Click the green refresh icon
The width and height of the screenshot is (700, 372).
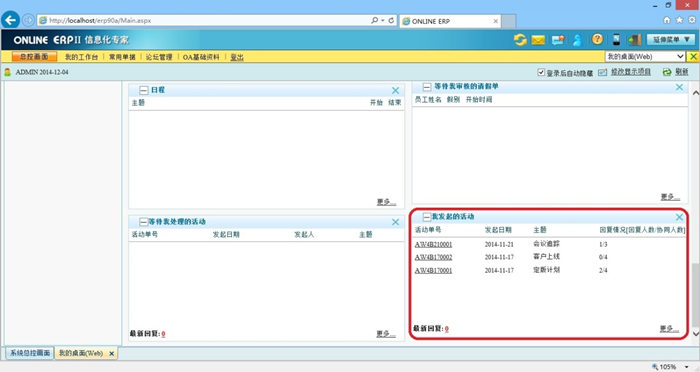[667, 72]
